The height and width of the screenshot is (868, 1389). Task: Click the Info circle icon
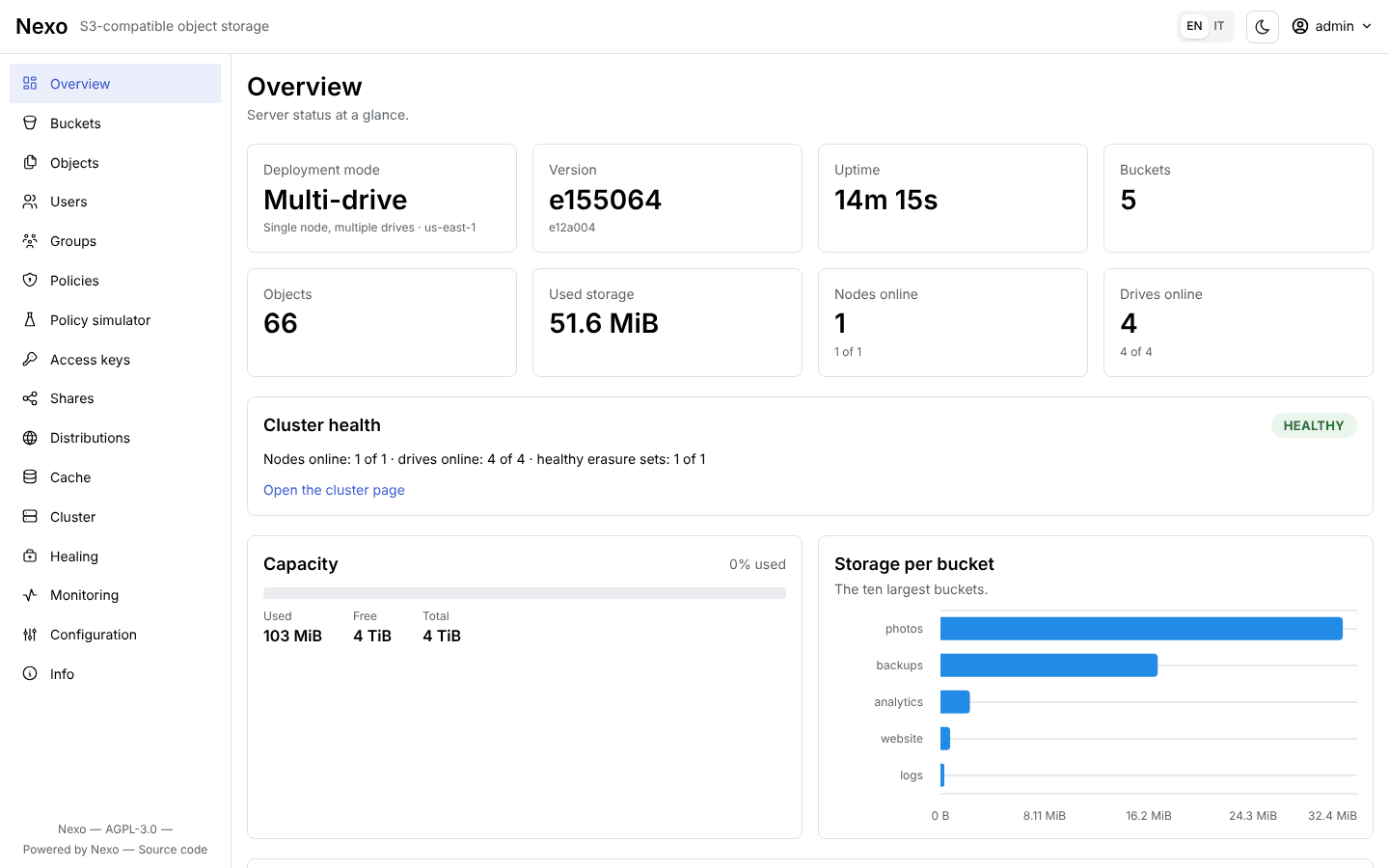click(x=30, y=674)
